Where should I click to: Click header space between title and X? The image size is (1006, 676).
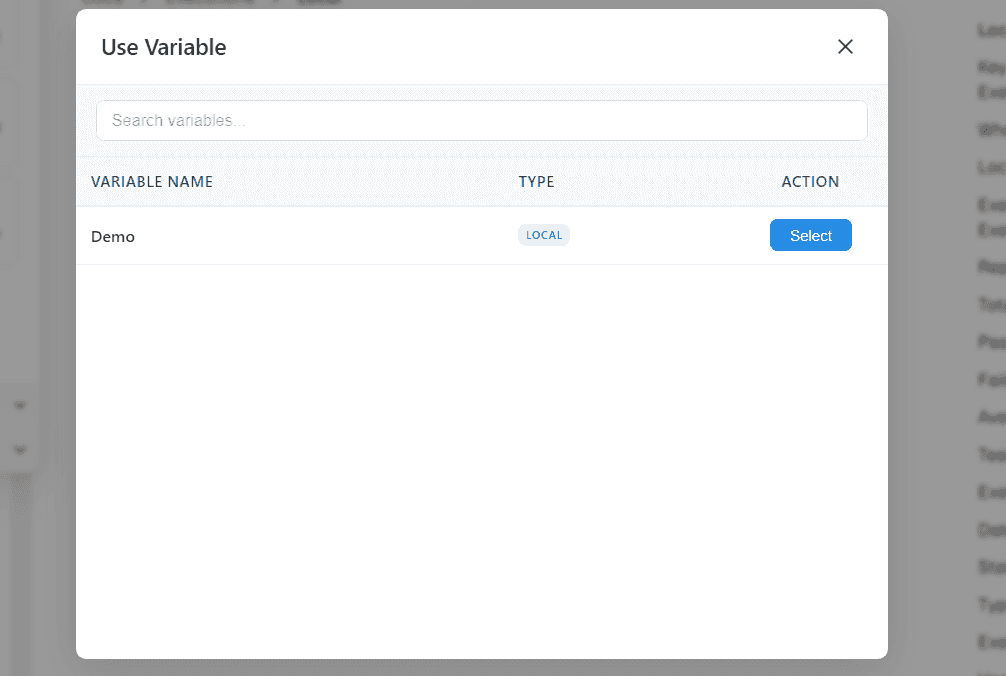[530, 47]
